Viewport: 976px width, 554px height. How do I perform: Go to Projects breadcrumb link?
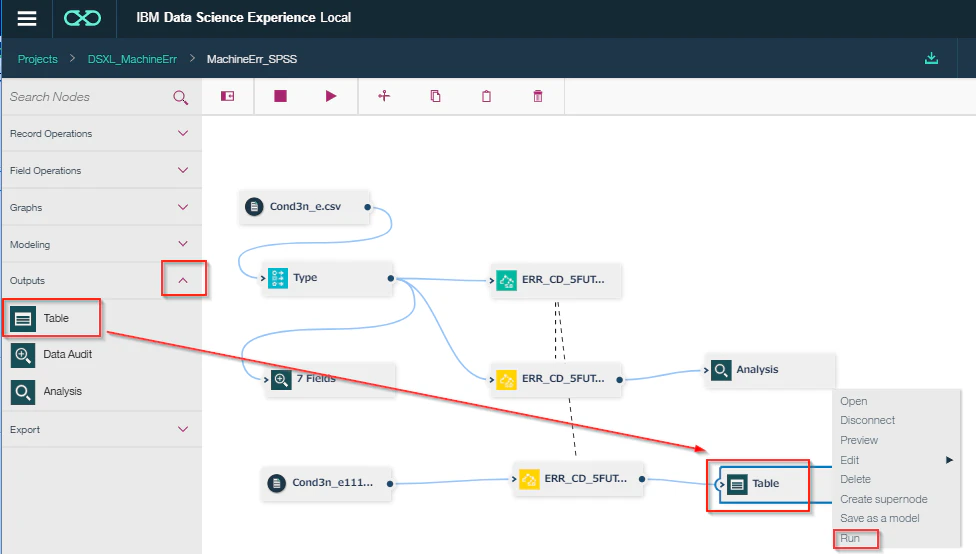37,59
